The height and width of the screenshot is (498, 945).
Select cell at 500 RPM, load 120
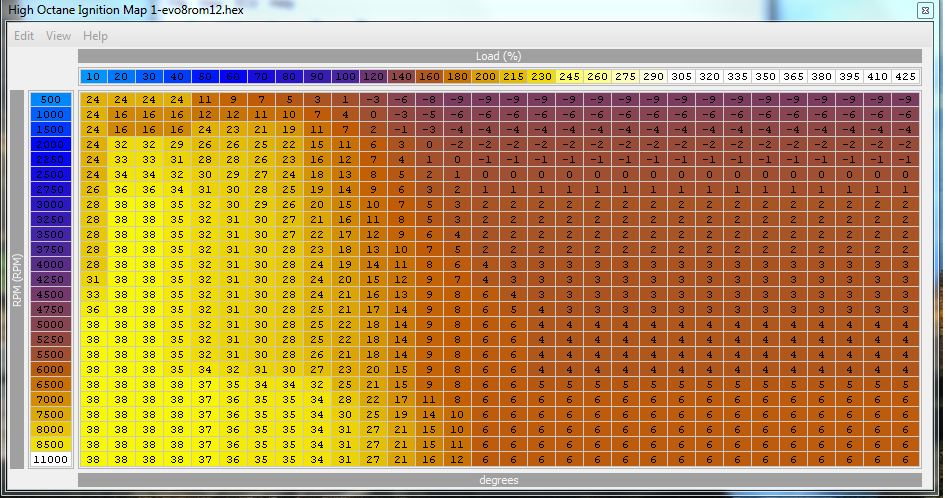(x=374, y=99)
